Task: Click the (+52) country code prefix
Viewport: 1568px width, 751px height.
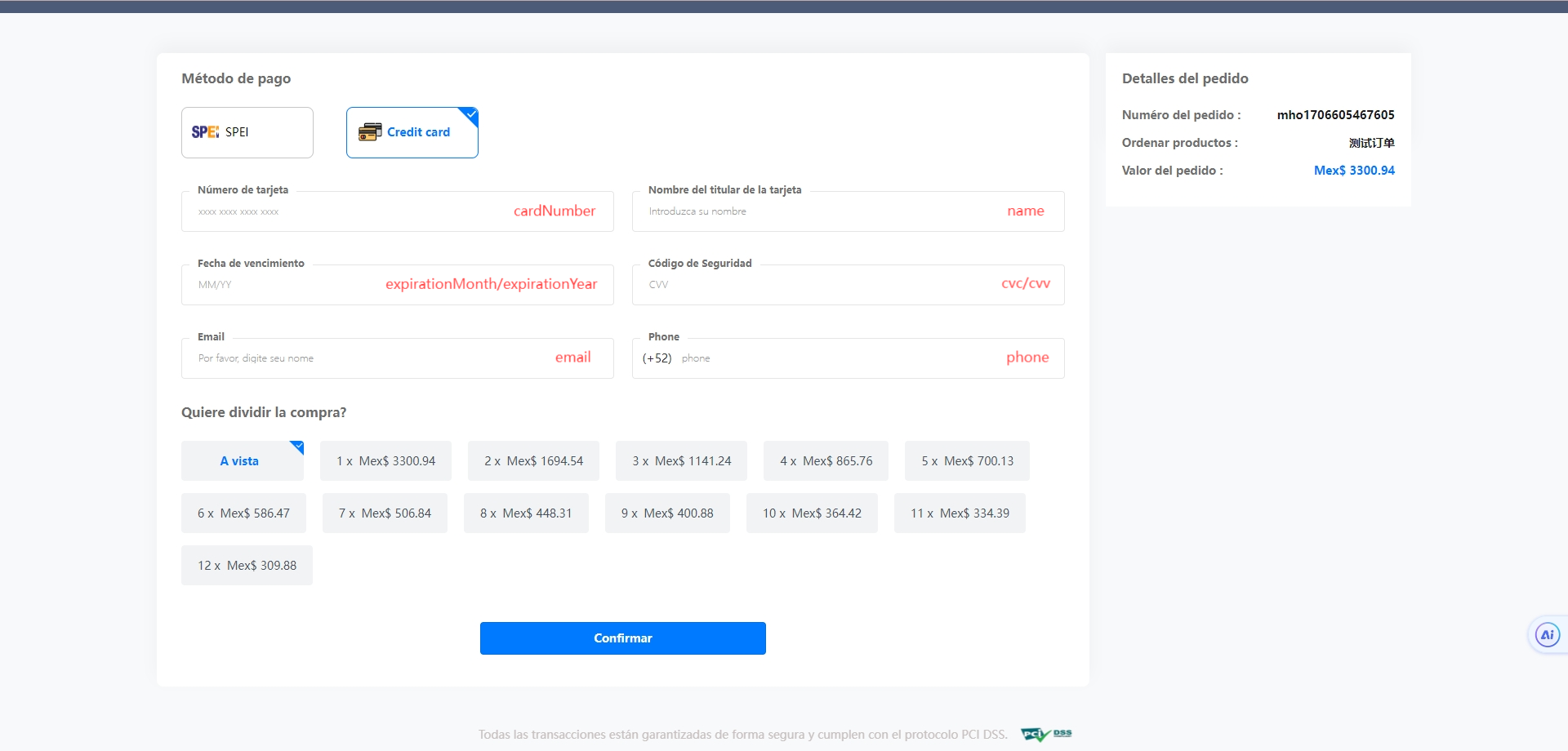Action: click(657, 359)
